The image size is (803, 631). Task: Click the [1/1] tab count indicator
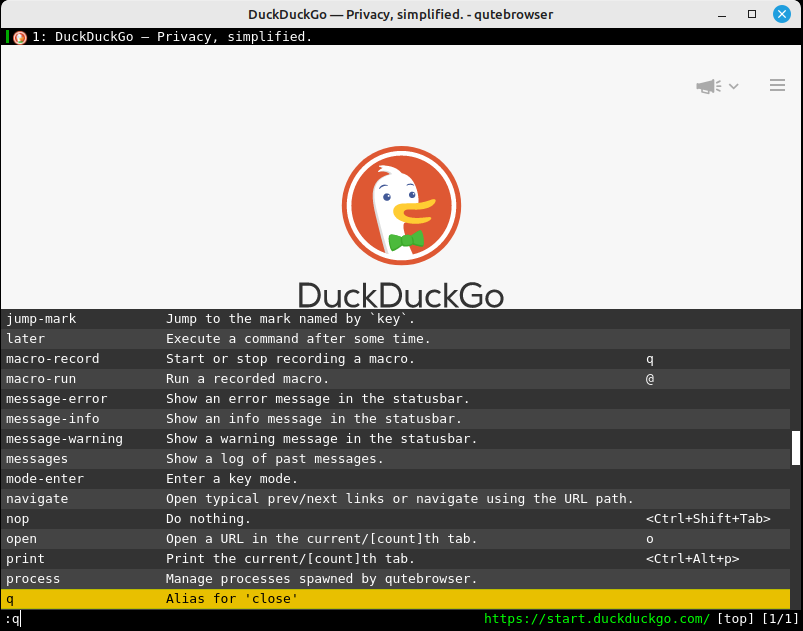(x=780, y=619)
